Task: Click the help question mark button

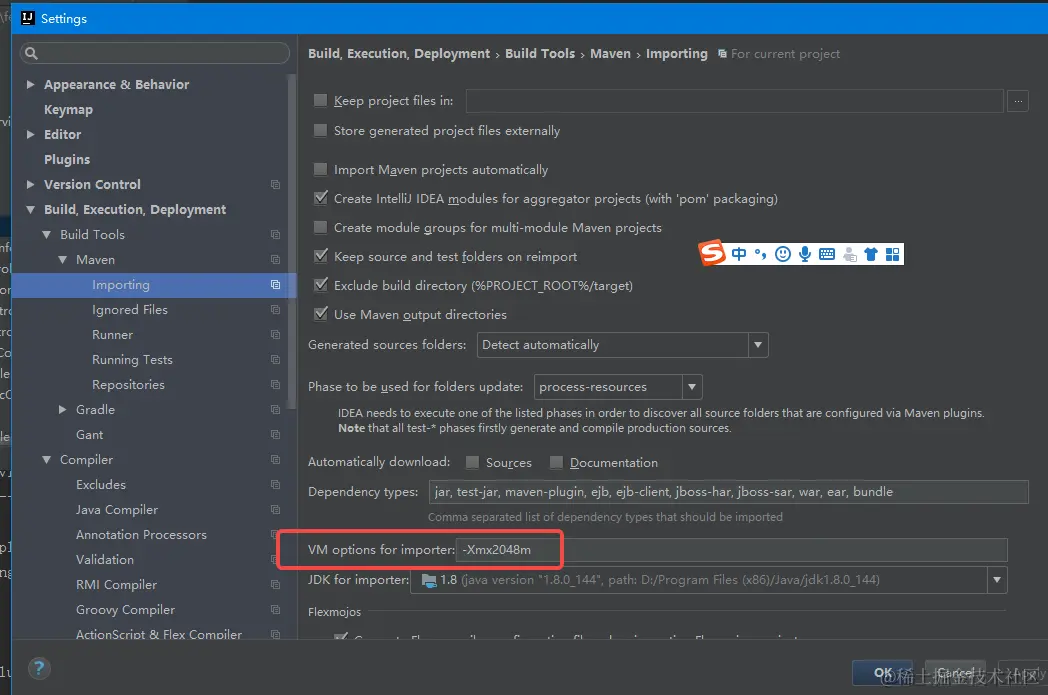Action: point(39,668)
